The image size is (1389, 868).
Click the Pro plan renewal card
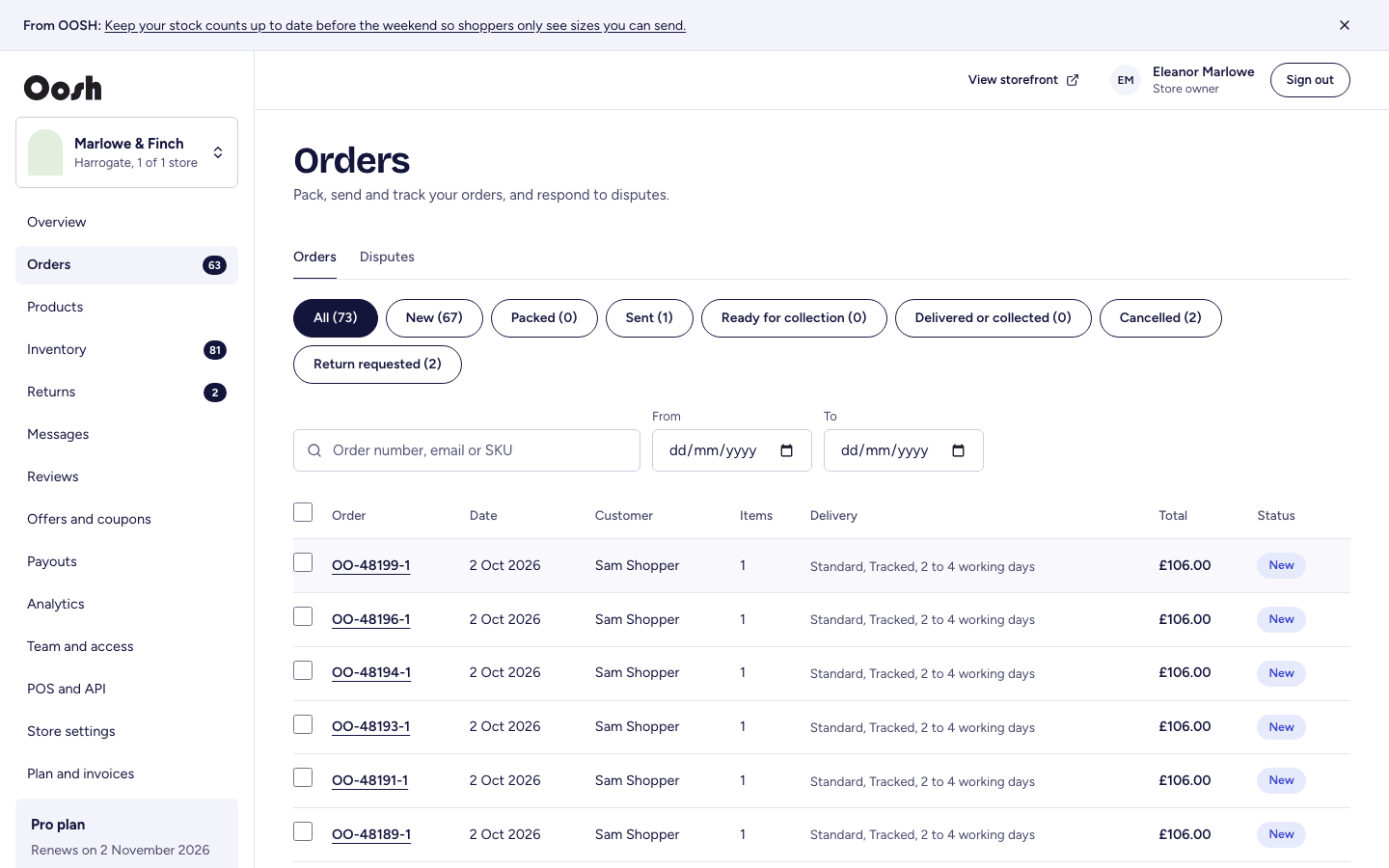pos(126,835)
